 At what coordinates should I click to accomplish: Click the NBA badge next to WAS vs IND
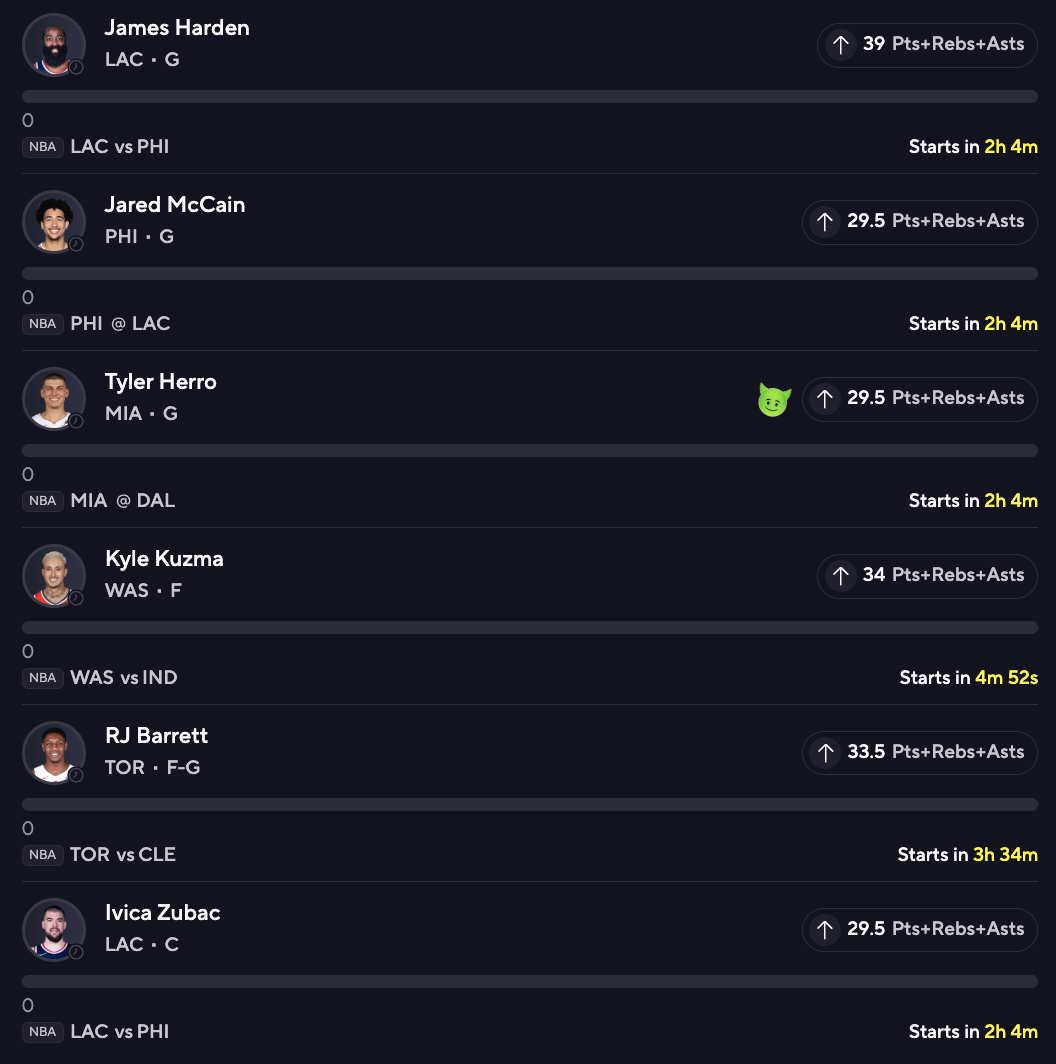click(43, 678)
